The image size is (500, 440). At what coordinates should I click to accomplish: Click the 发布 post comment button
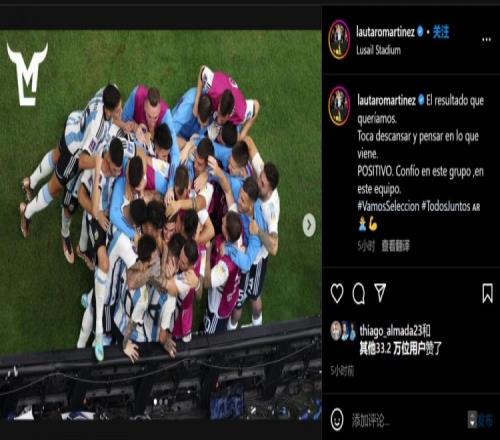pyautogui.click(x=484, y=420)
